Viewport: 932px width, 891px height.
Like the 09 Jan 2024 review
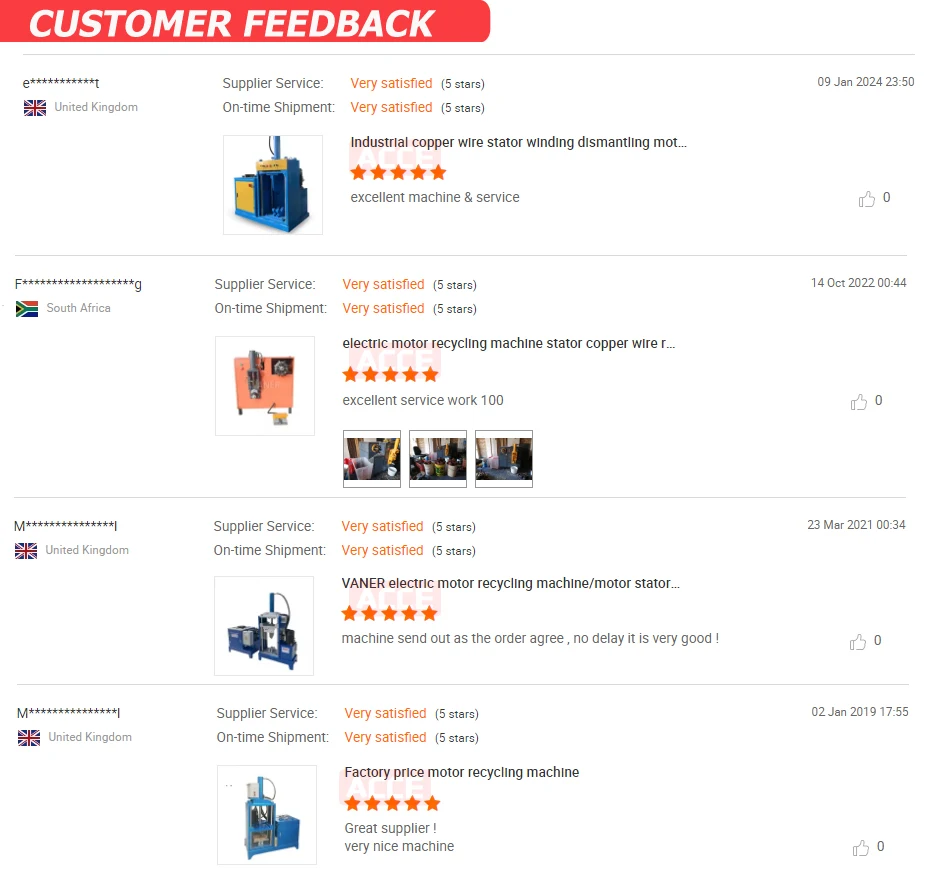pos(867,199)
